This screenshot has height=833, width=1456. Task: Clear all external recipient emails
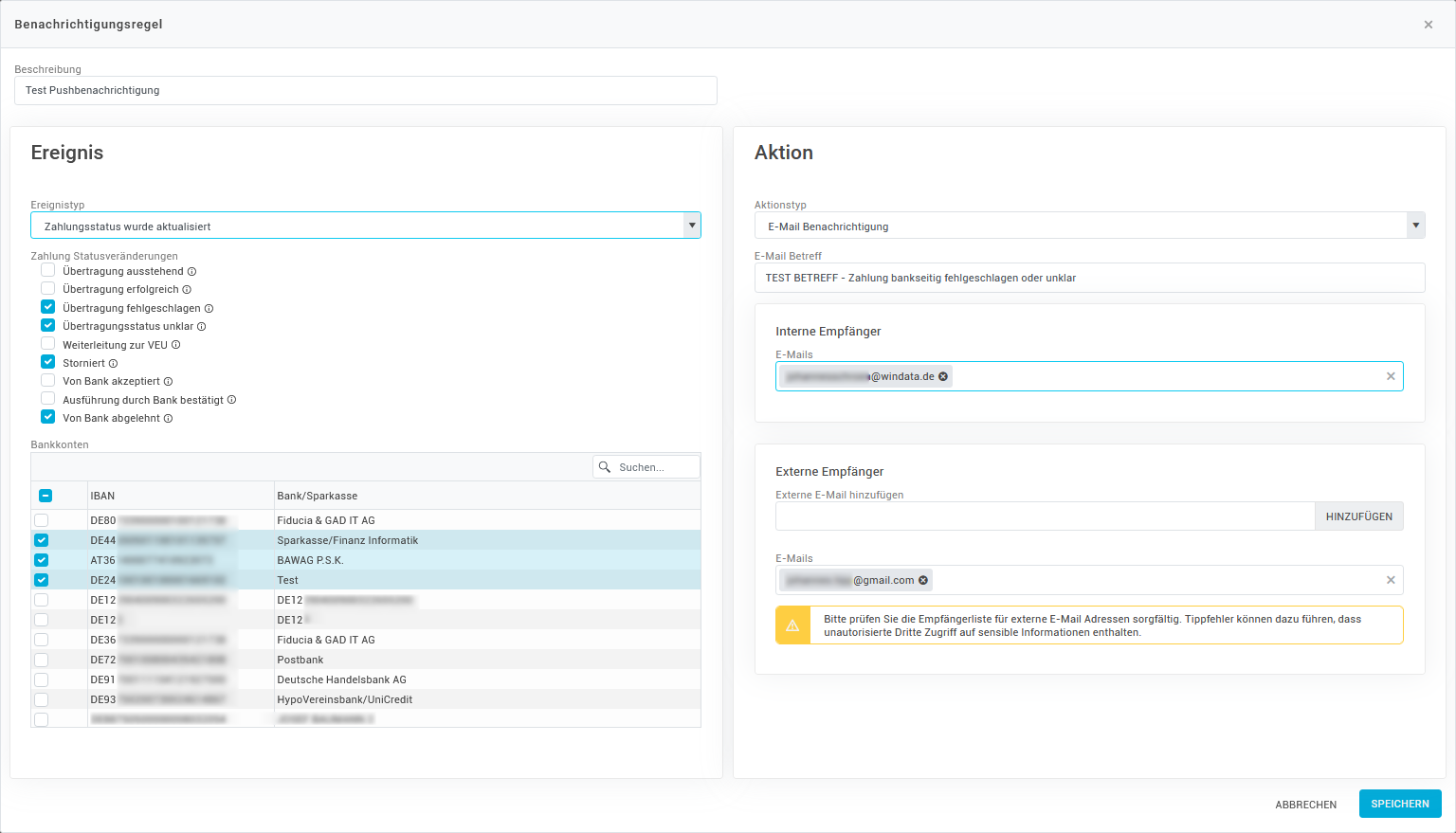[x=1391, y=580]
